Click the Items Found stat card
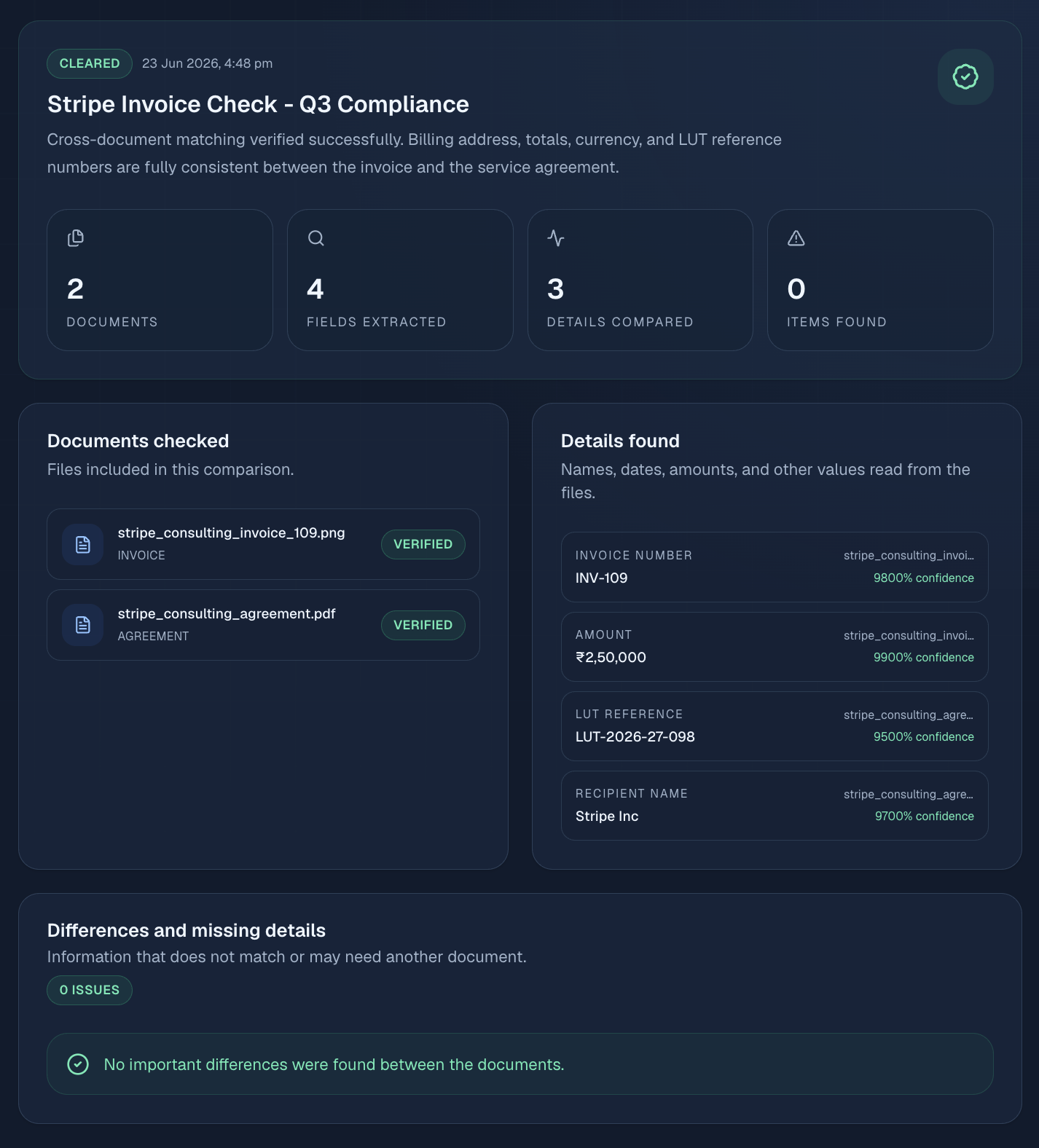Image resolution: width=1039 pixels, height=1148 pixels. pyautogui.click(x=880, y=280)
